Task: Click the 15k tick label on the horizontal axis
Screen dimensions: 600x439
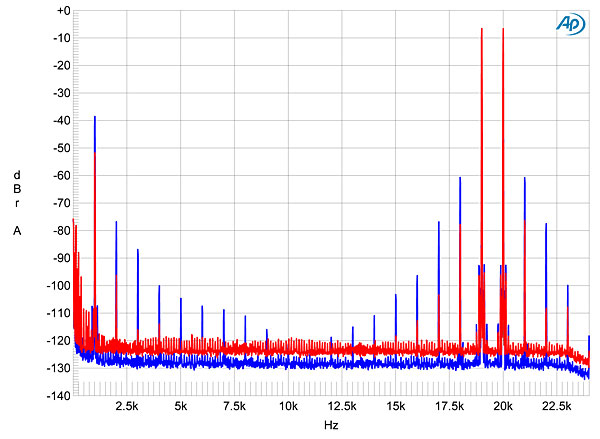Action: pyautogui.click(x=395, y=406)
